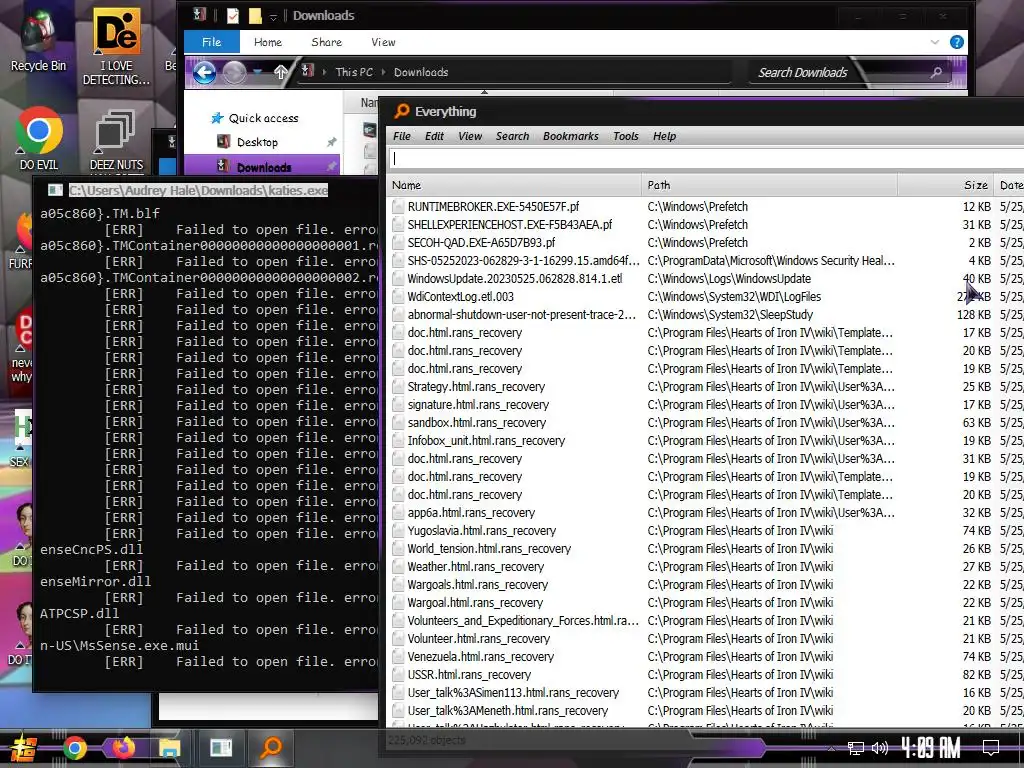Image resolution: width=1024 pixels, height=768 pixels.
Task: Select Strategy.html.rans_recovery row
Action: 705,387
